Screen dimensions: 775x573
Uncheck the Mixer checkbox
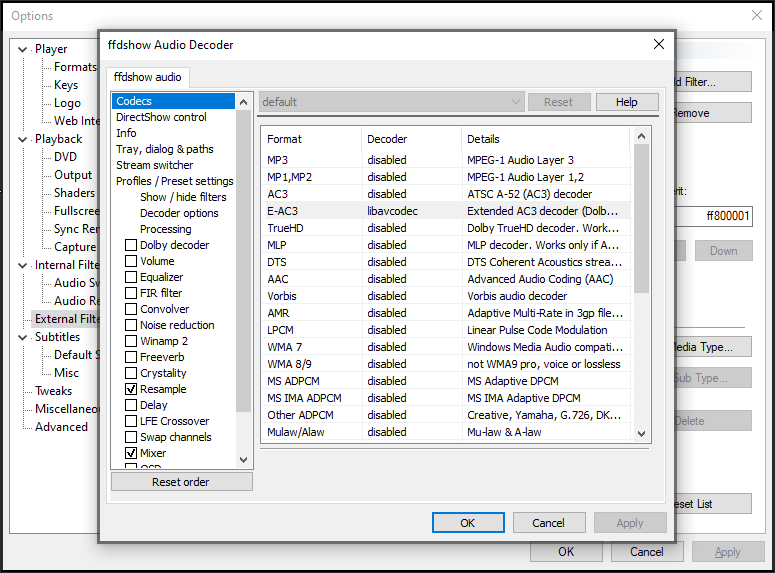point(131,453)
